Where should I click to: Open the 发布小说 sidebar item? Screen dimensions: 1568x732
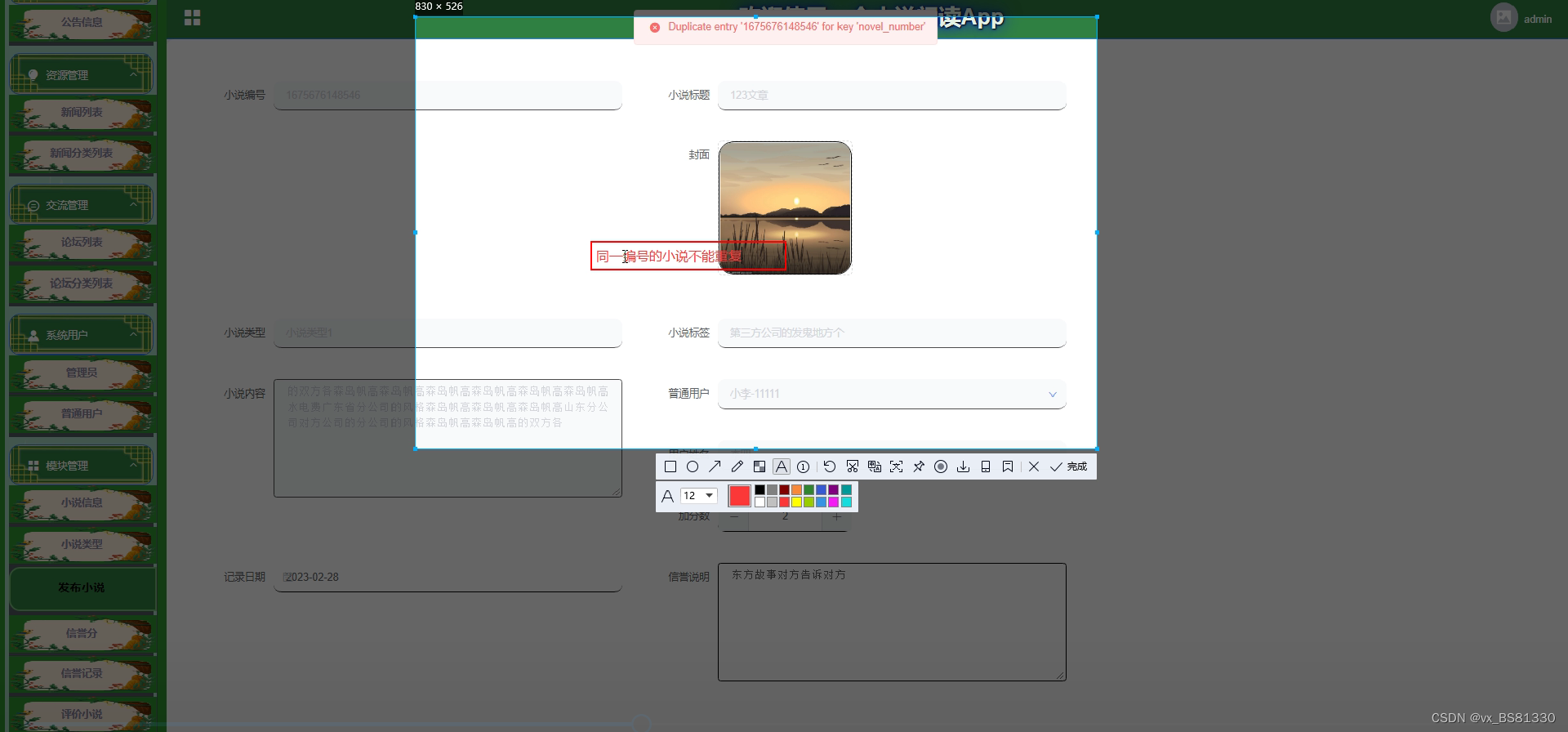[x=82, y=588]
